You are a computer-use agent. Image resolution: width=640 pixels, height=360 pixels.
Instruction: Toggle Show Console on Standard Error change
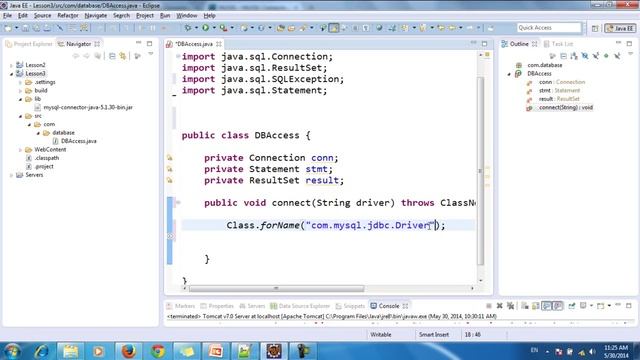[558, 306]
